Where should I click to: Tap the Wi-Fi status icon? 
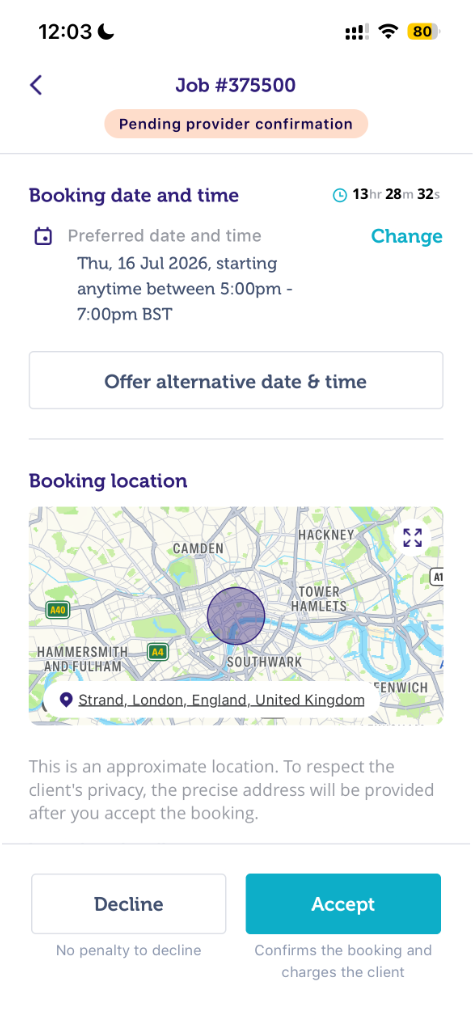pos(389,32)
